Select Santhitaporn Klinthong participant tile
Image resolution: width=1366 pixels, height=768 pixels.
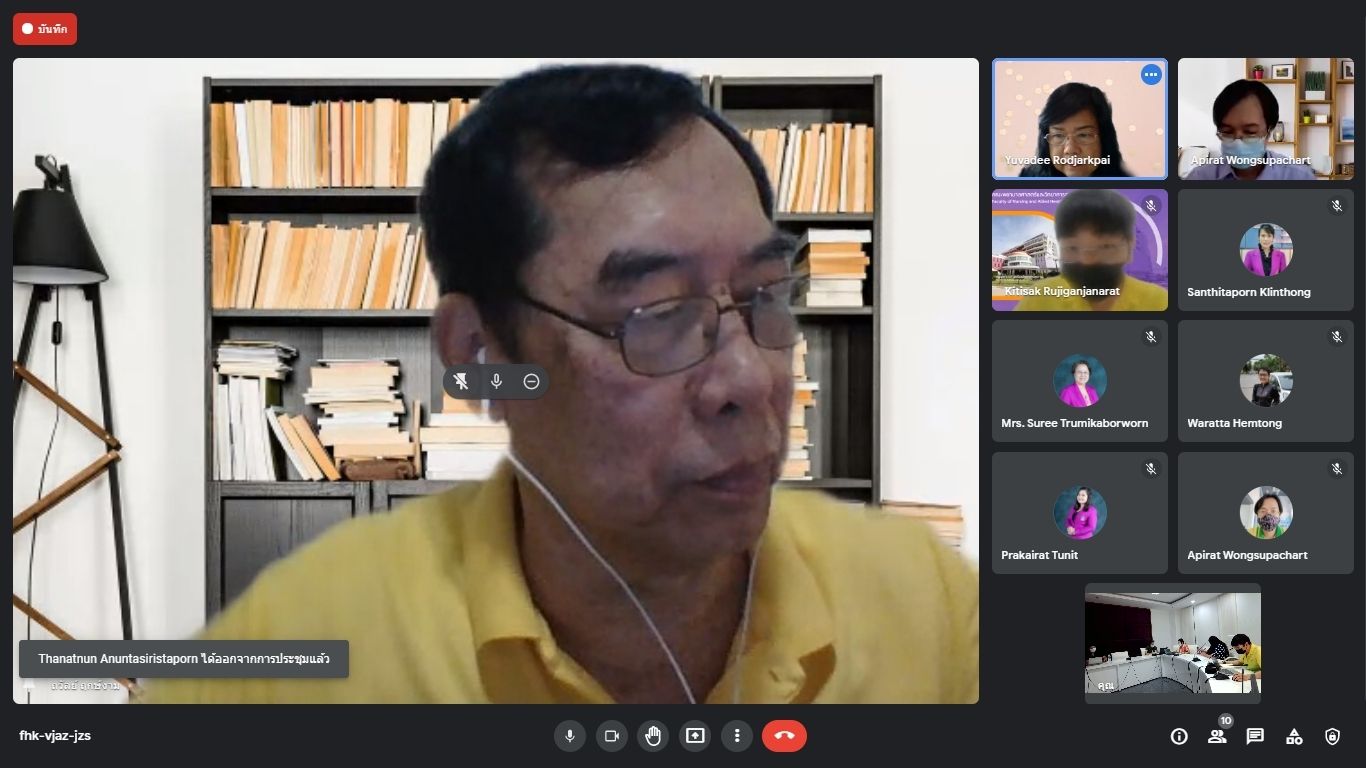click(1265, 250)
